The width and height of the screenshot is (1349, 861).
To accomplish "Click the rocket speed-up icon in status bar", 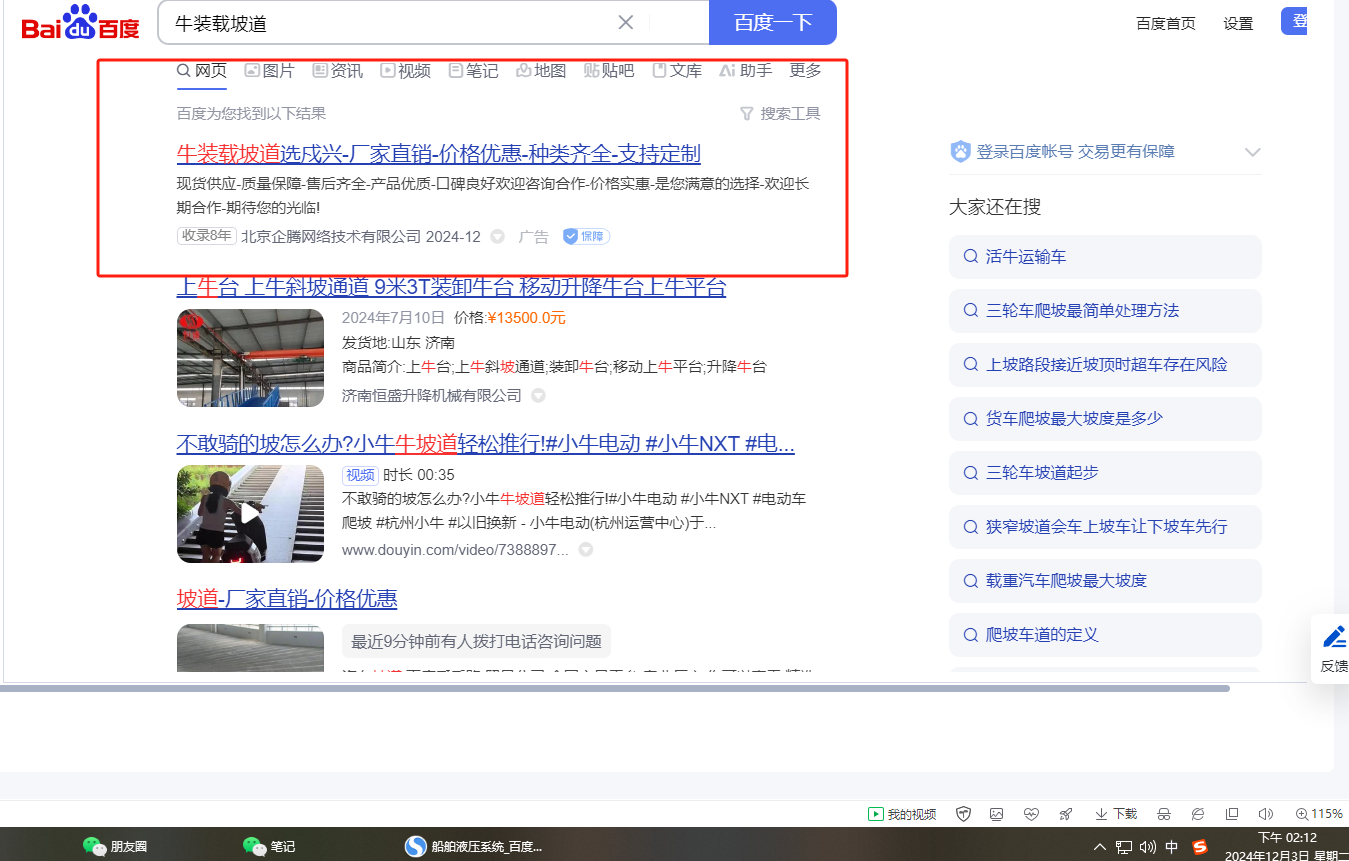I will coord(1066,814).
